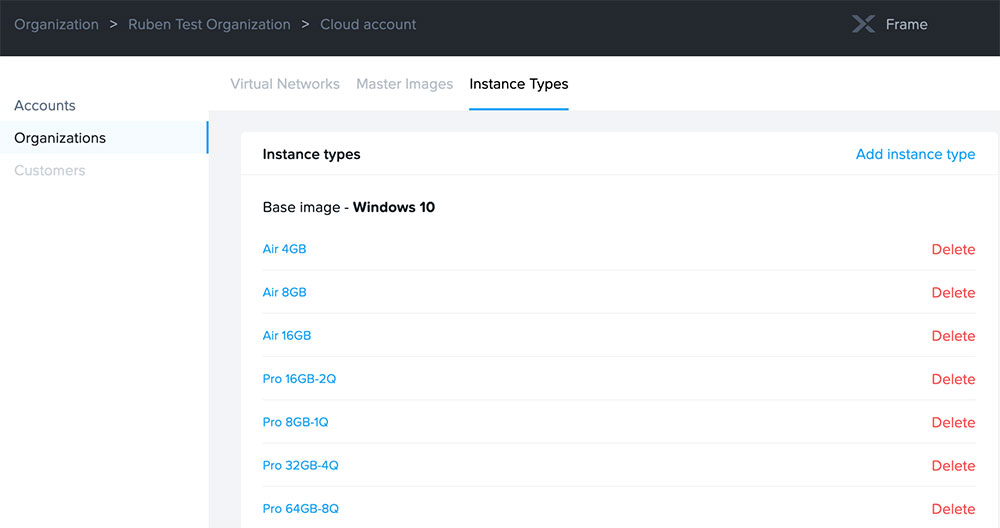1000x528 pixels.
Task: Select the Instance Types tab
Action: pyautogui.click(x=518, y=84)
